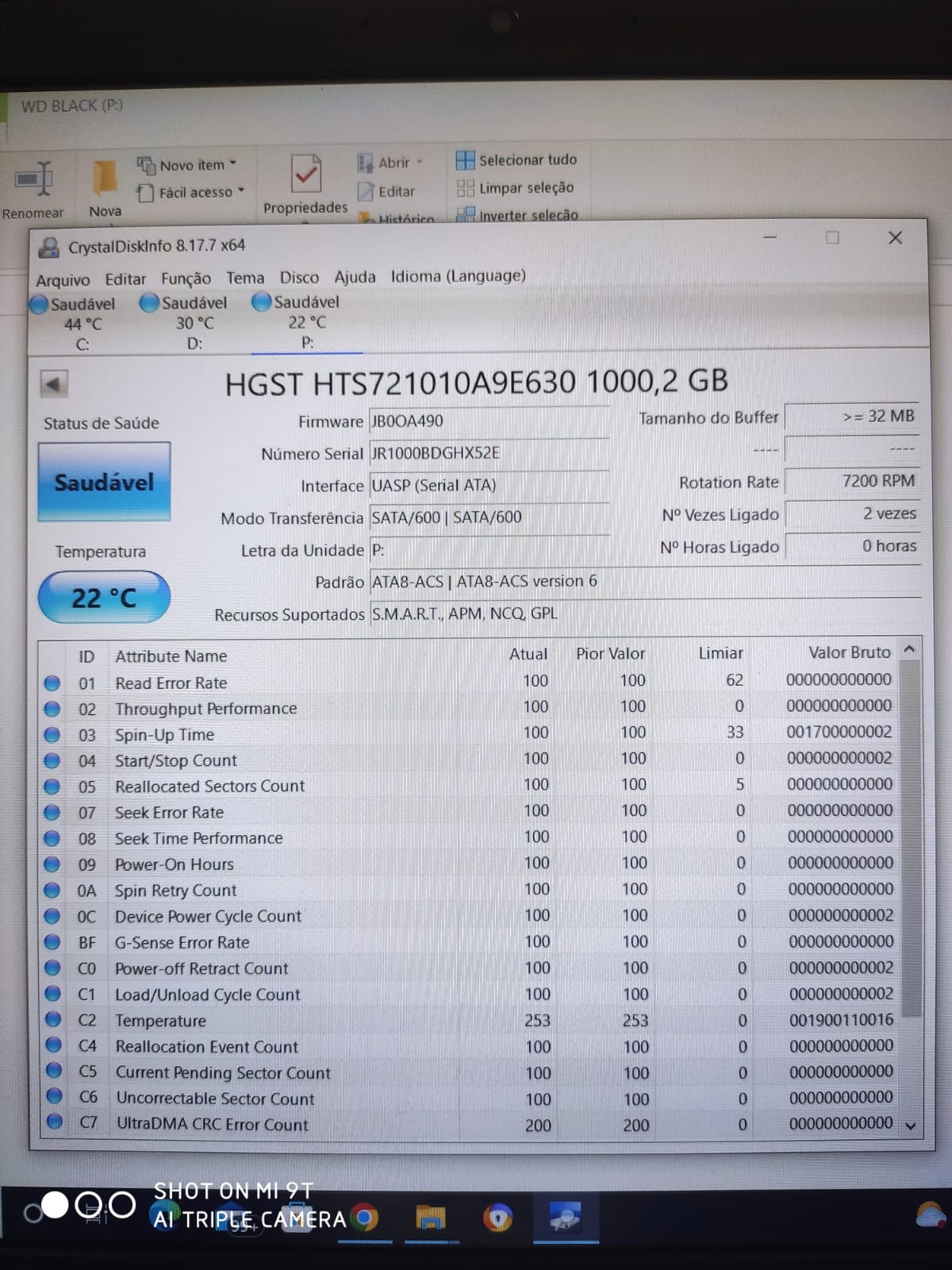Click Selecionar tudo icon in Explorer

[x=465, y=160]
